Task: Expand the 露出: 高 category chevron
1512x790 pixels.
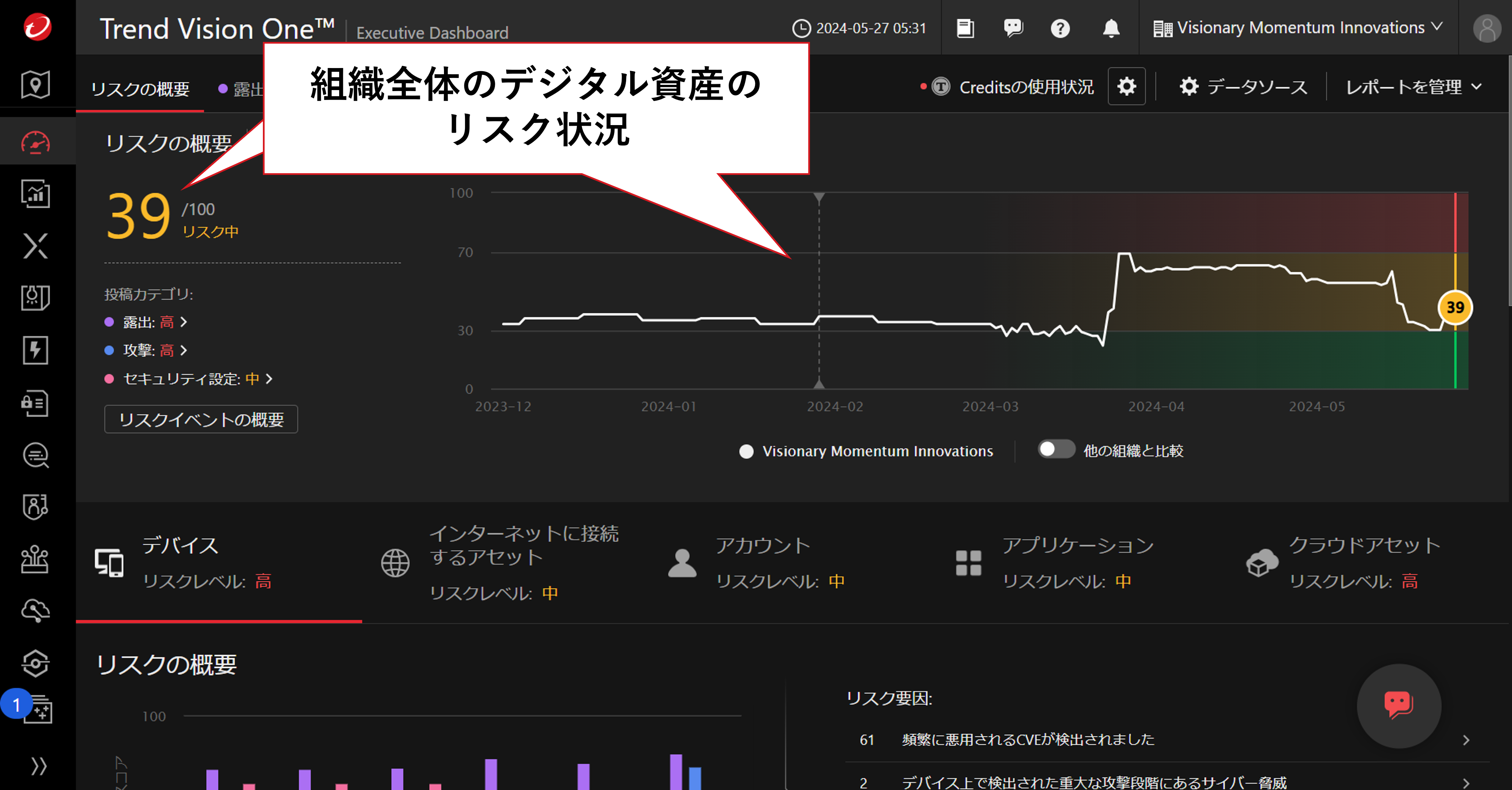Action: (x=184, y=322)
